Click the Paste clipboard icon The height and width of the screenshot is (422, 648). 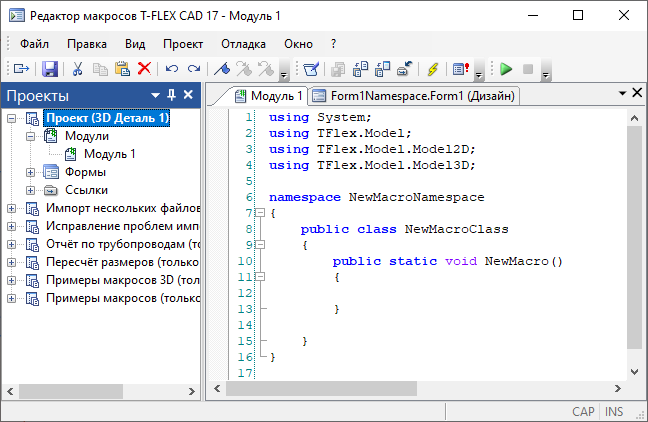(122, 69)
